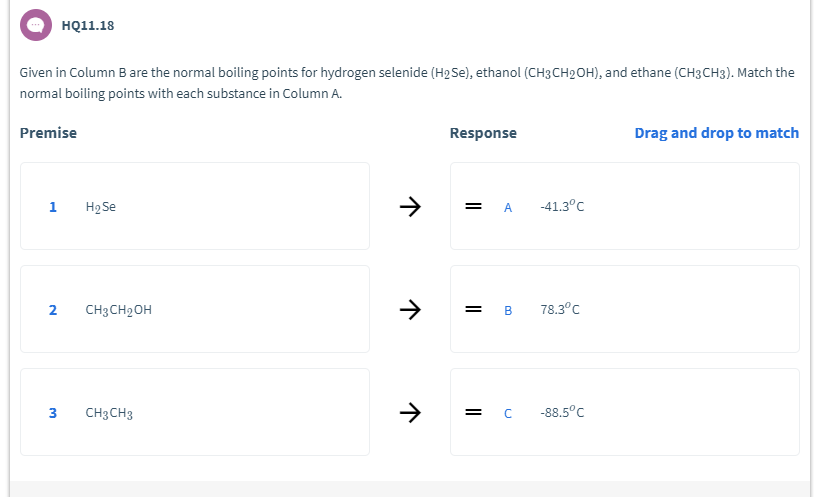Click the drag handle for response B

coord(473,310)
